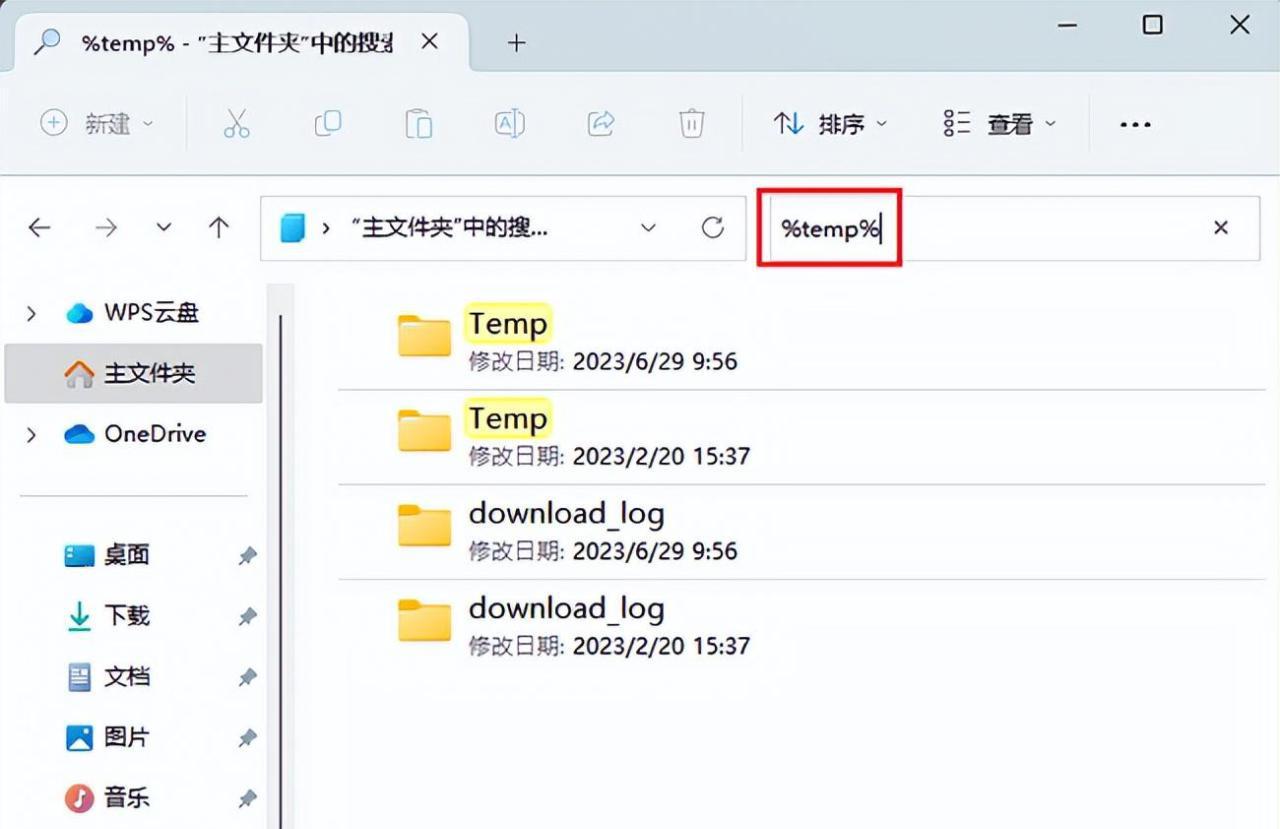Click the pin icon next to 文档
Viewport: 1280px width, 829px height.
pos(247,678)
